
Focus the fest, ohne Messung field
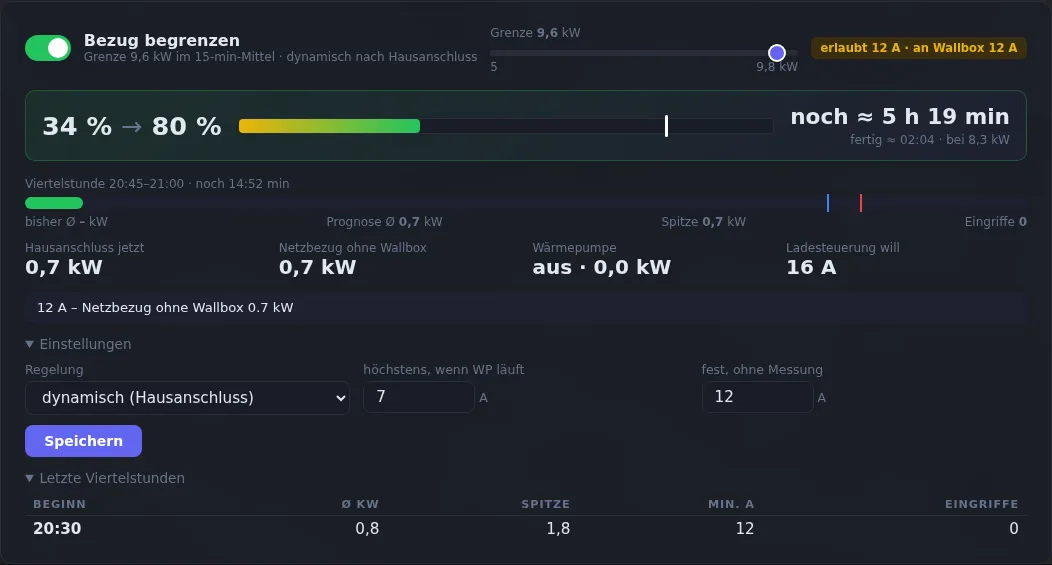click(757, 397)
